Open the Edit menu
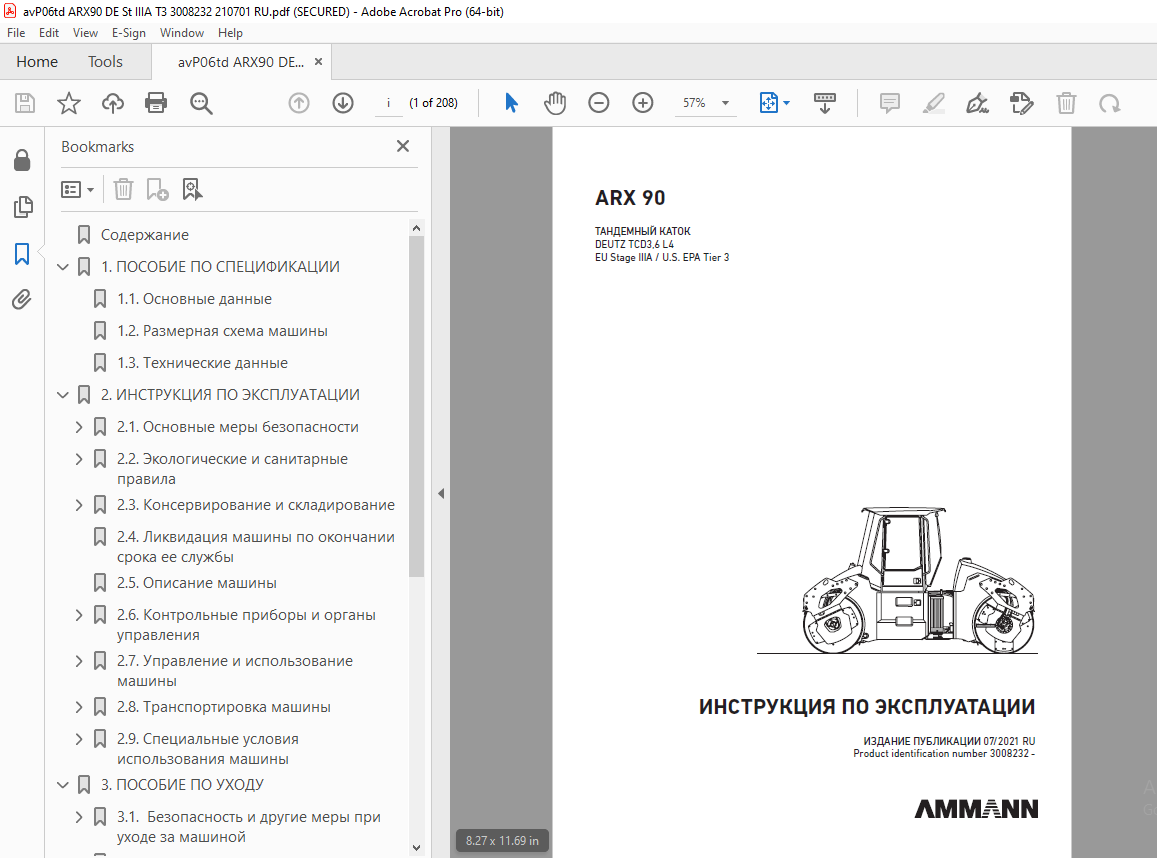Image resolution: width=1157 pixels, height=858 pixels. [49, 32]
